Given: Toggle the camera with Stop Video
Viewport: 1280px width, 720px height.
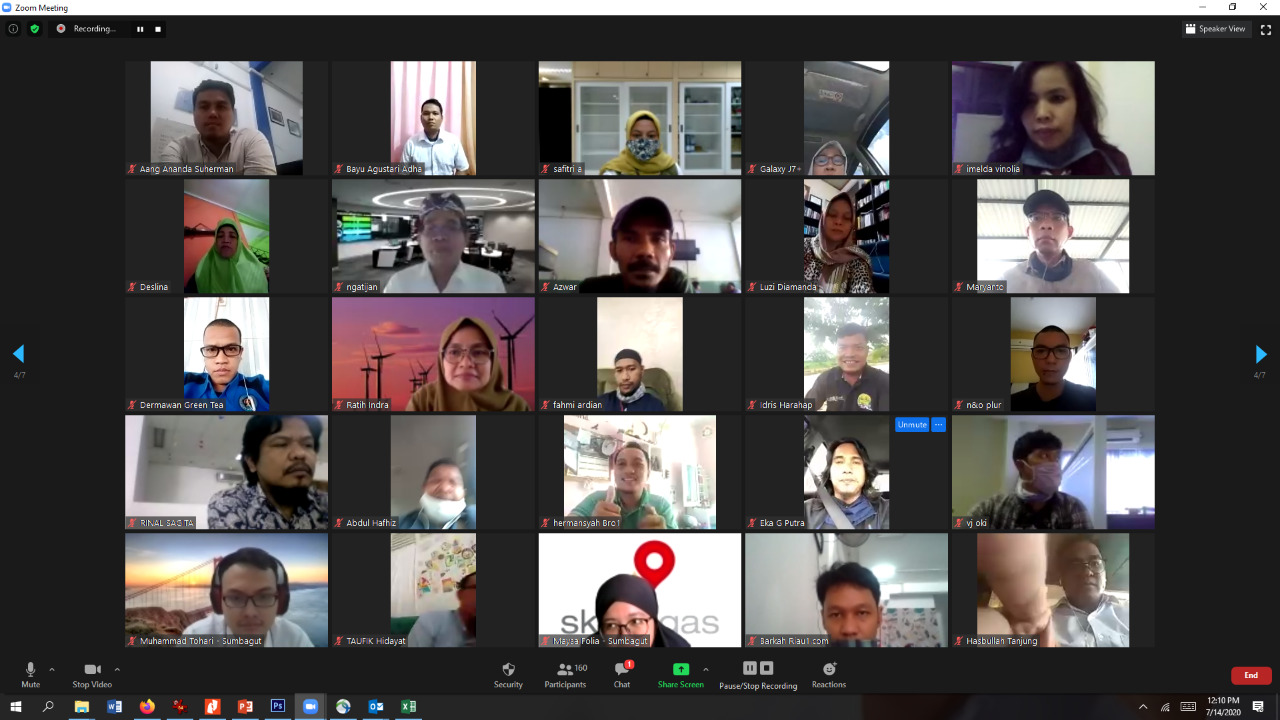Looking at the screenshot, I should tap(92, 669).
